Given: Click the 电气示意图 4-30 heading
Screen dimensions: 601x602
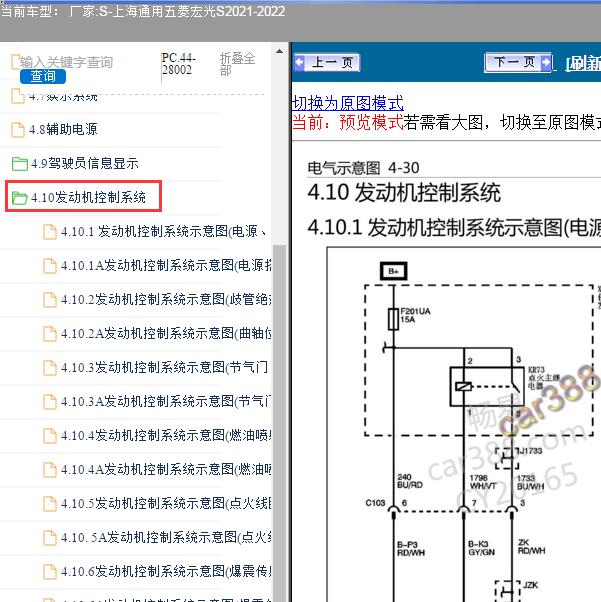Looking at the screenshot, I should click(x=363, y=168).
